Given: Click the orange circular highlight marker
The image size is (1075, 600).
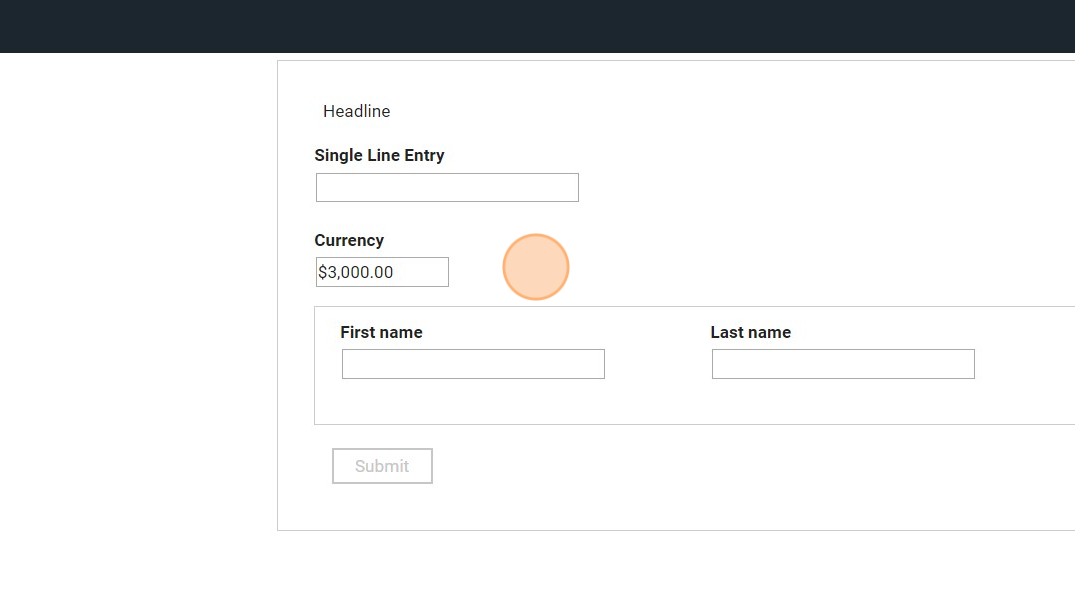Looking at the screenshot, I should 536,267.
